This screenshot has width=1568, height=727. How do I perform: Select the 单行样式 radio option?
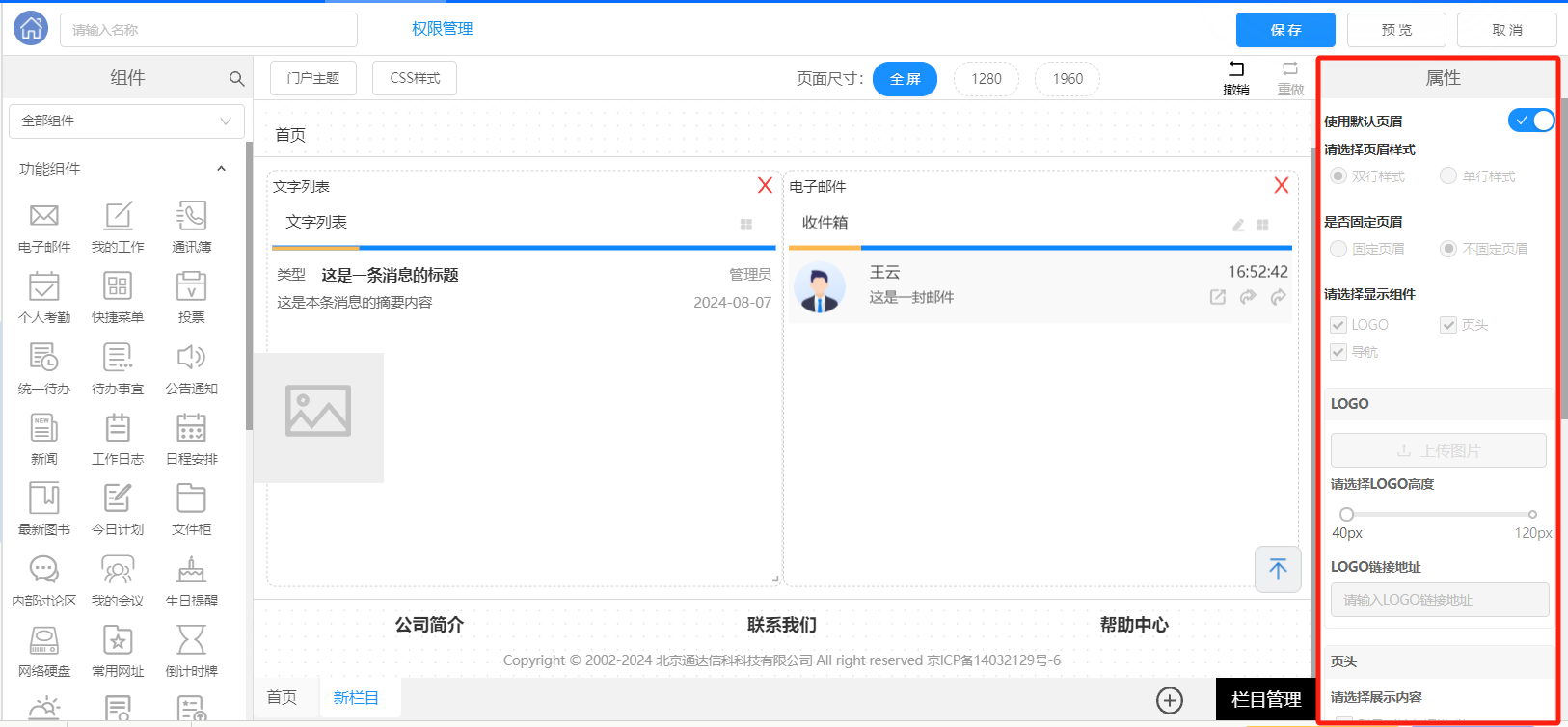[1448, 175]
